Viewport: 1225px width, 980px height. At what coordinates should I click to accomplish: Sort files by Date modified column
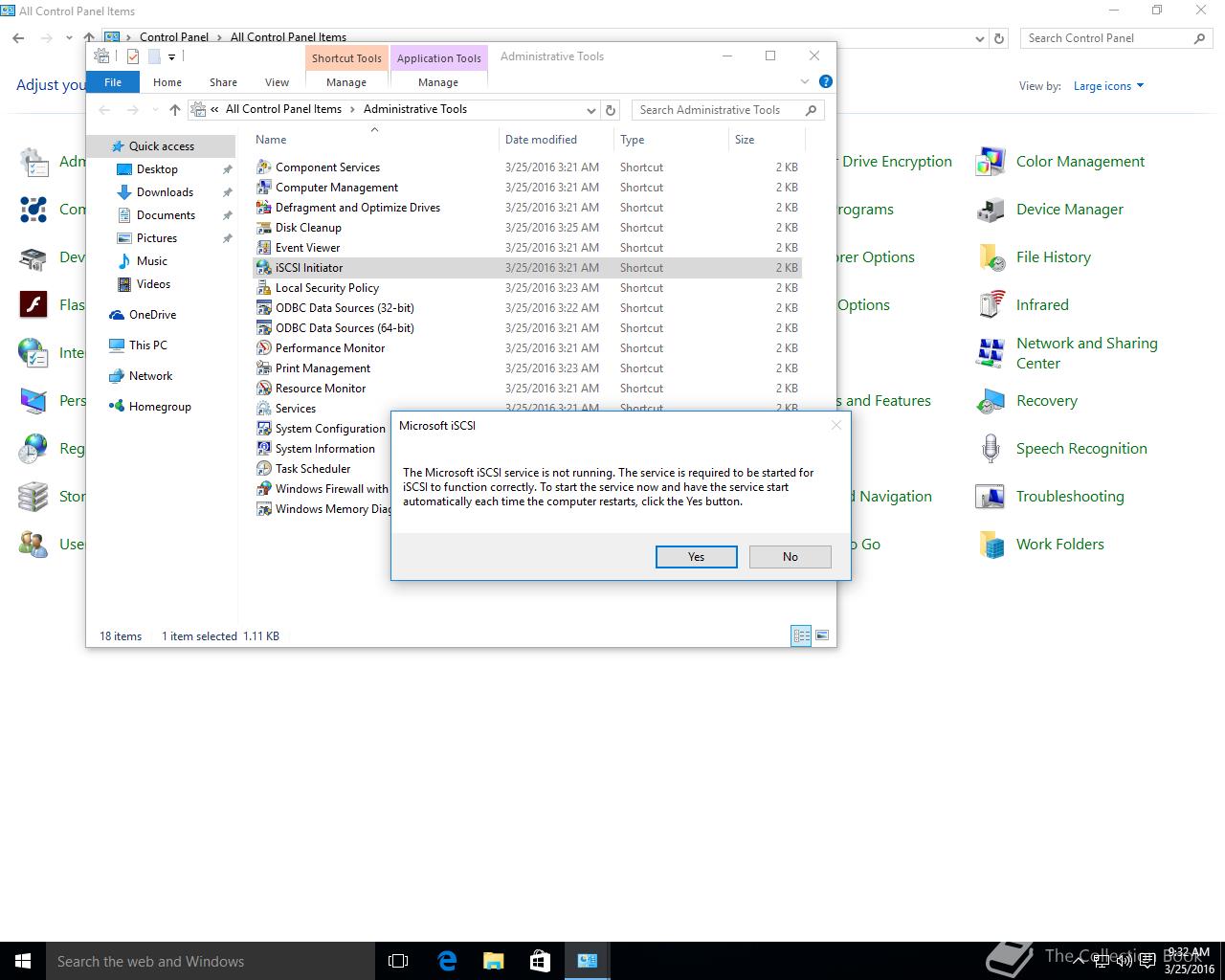tap(541, 140)
